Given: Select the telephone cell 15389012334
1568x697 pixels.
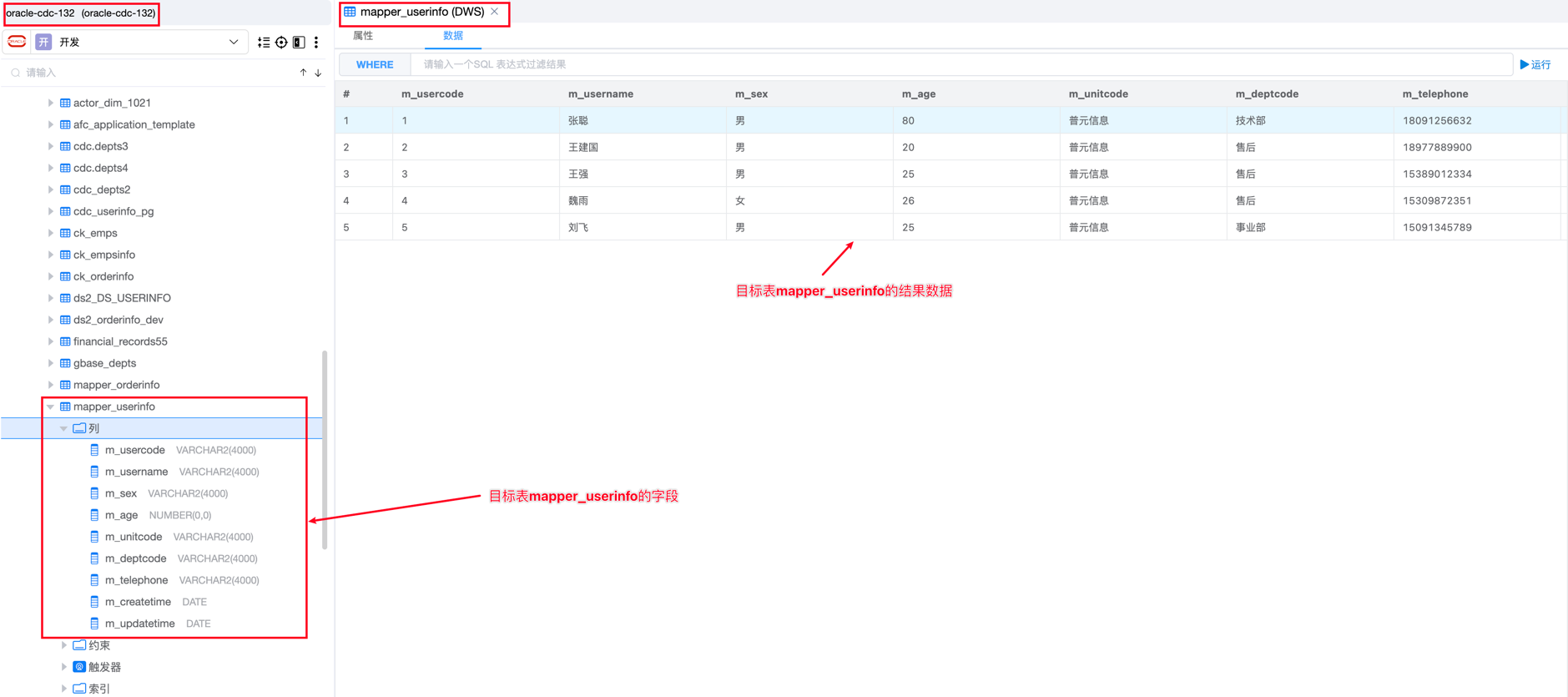Looking at the screenshot, I should tap(1477, 174).
